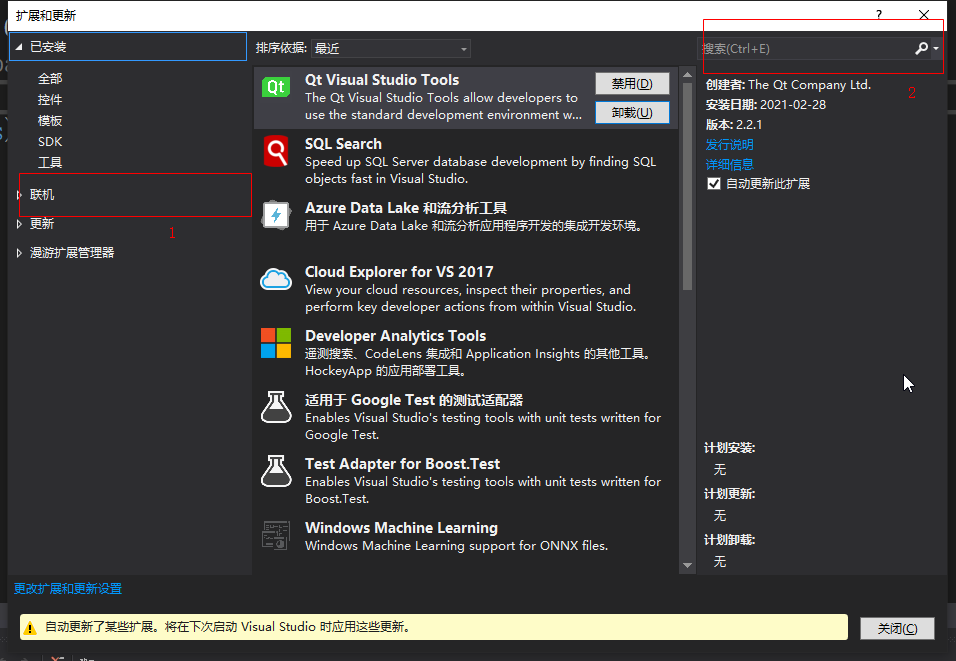Select 全部 under installed

point(50,79)
